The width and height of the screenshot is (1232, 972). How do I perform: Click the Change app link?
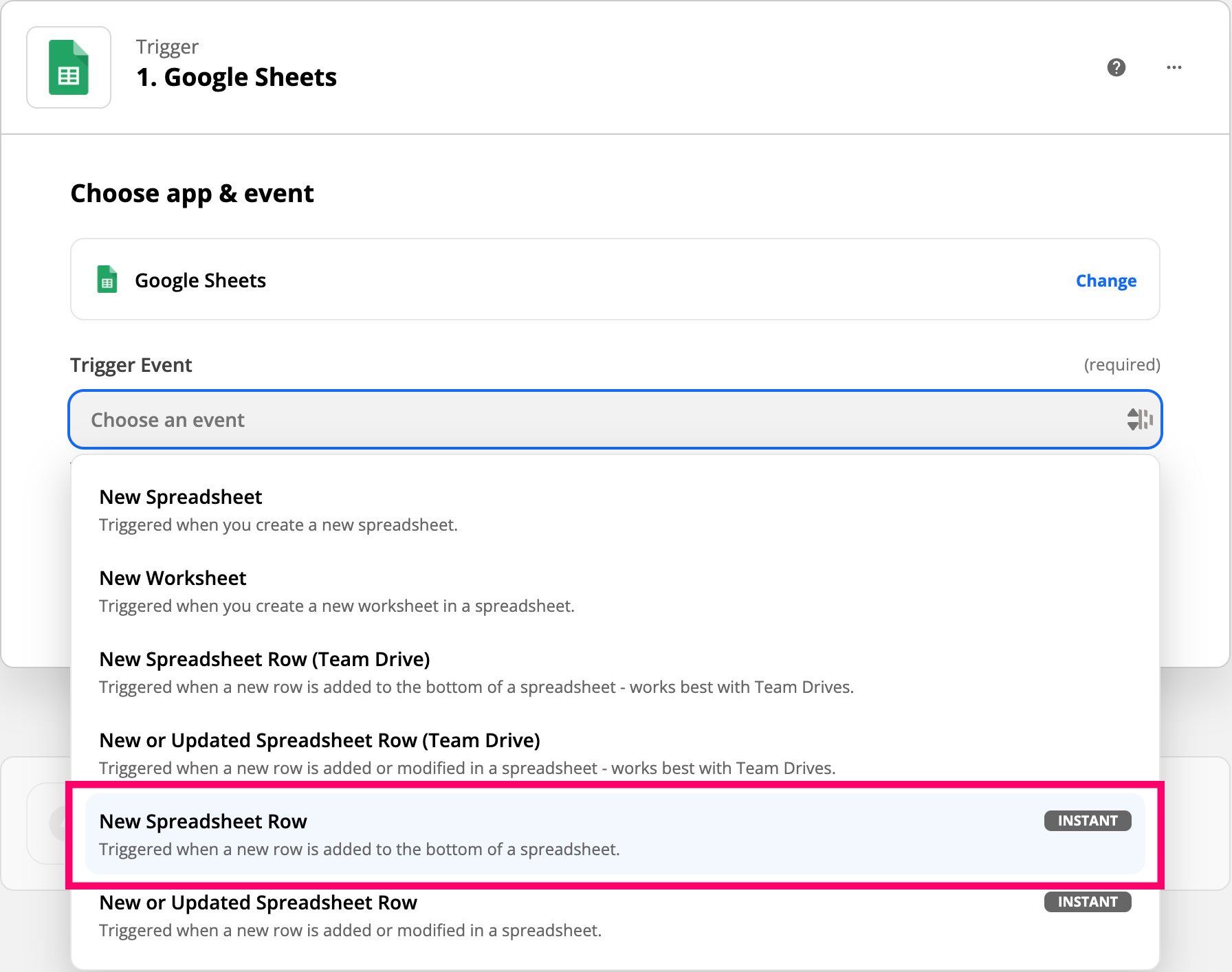click(1105, 280)
